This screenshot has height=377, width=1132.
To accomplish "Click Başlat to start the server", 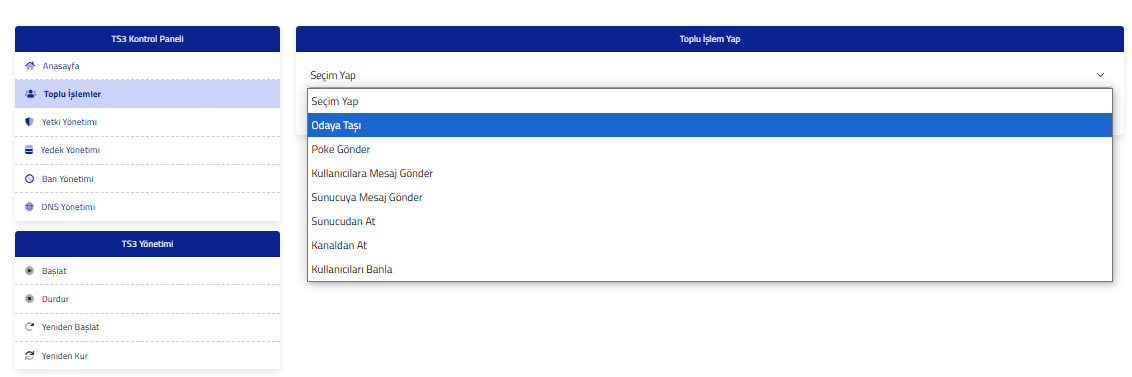I will point(147,271).
